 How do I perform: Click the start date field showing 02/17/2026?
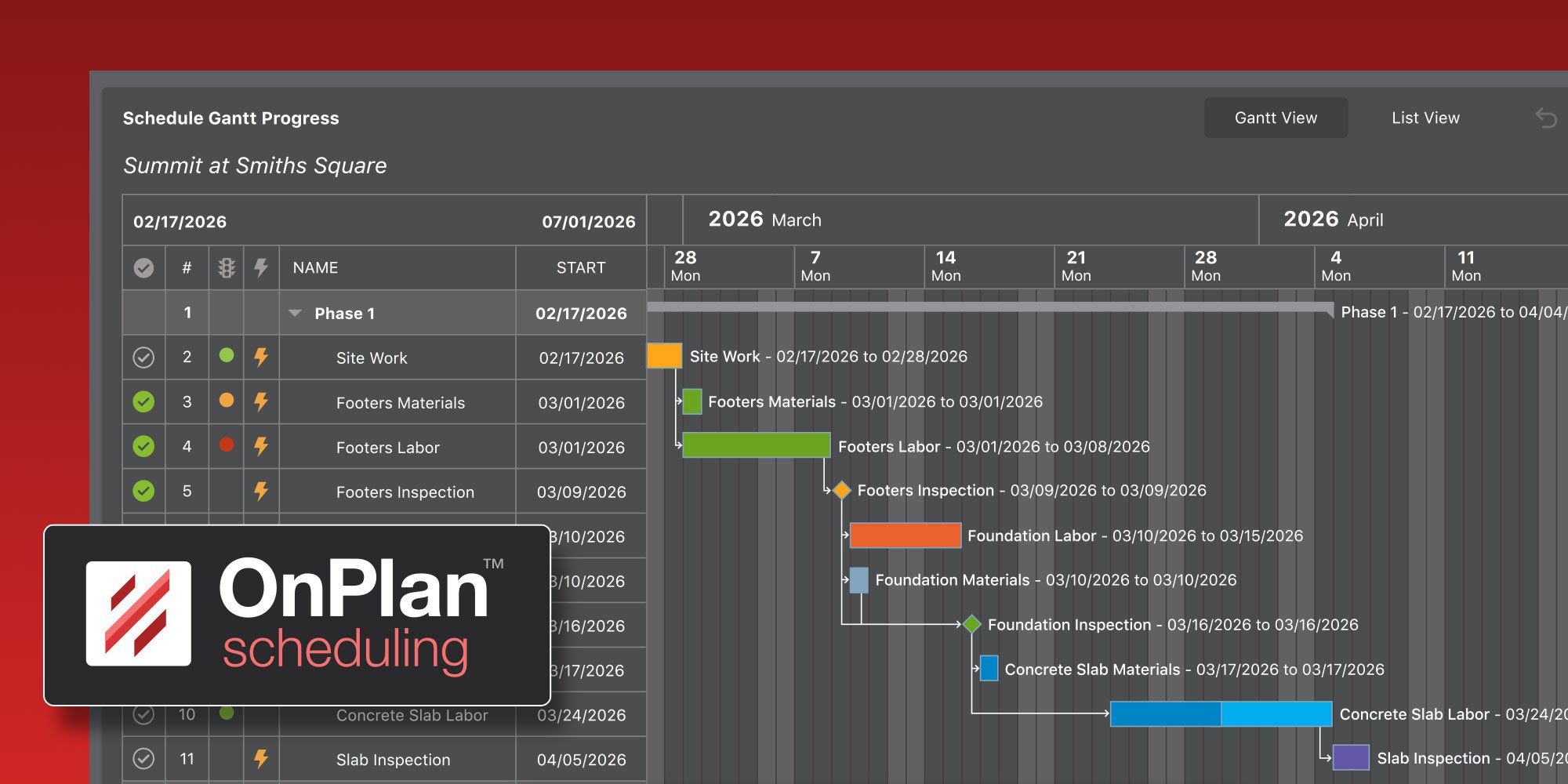[x=181, y=222]
